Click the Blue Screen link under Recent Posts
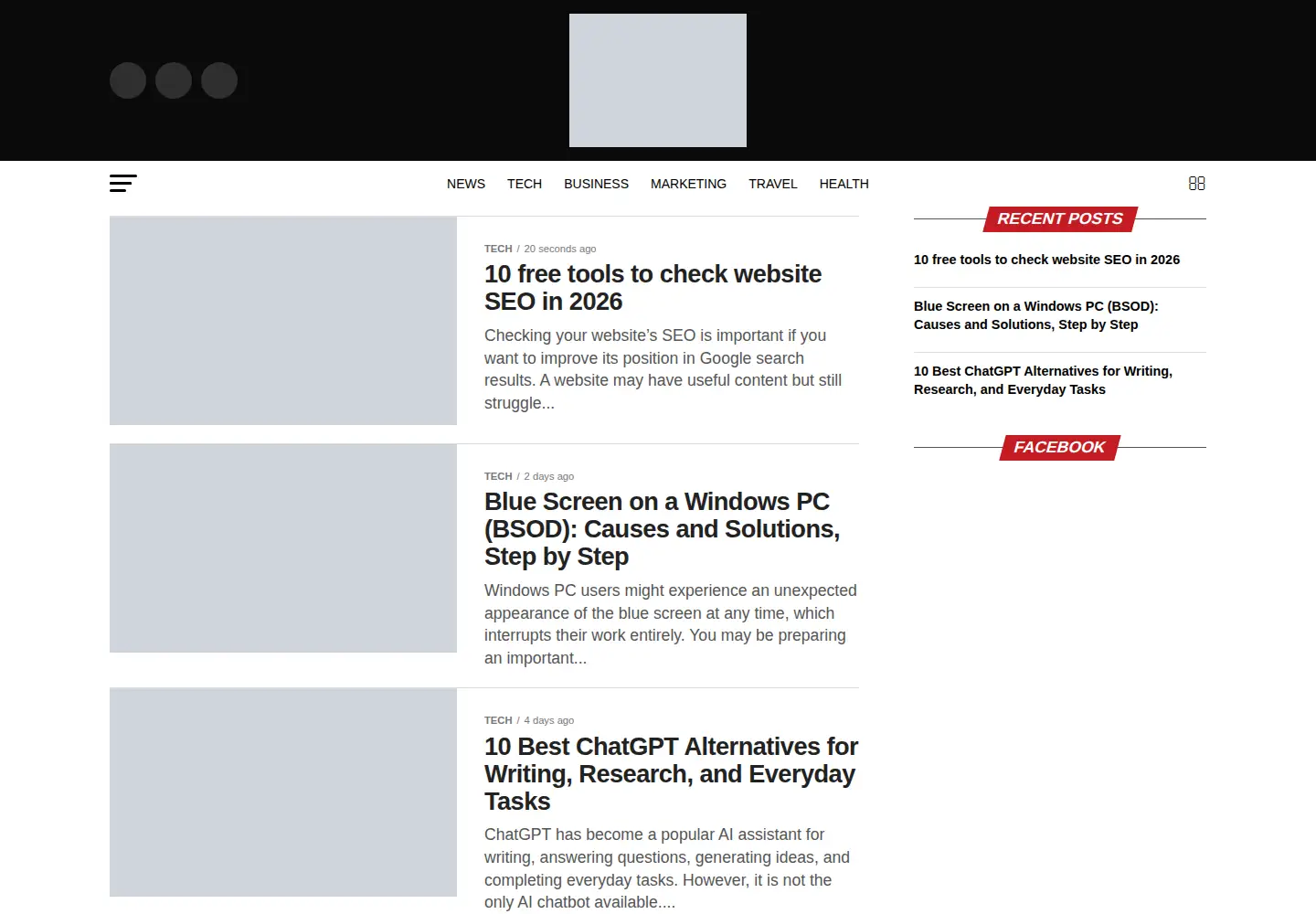Viewport: 1316px width, 914px height. click(1036, 315)
